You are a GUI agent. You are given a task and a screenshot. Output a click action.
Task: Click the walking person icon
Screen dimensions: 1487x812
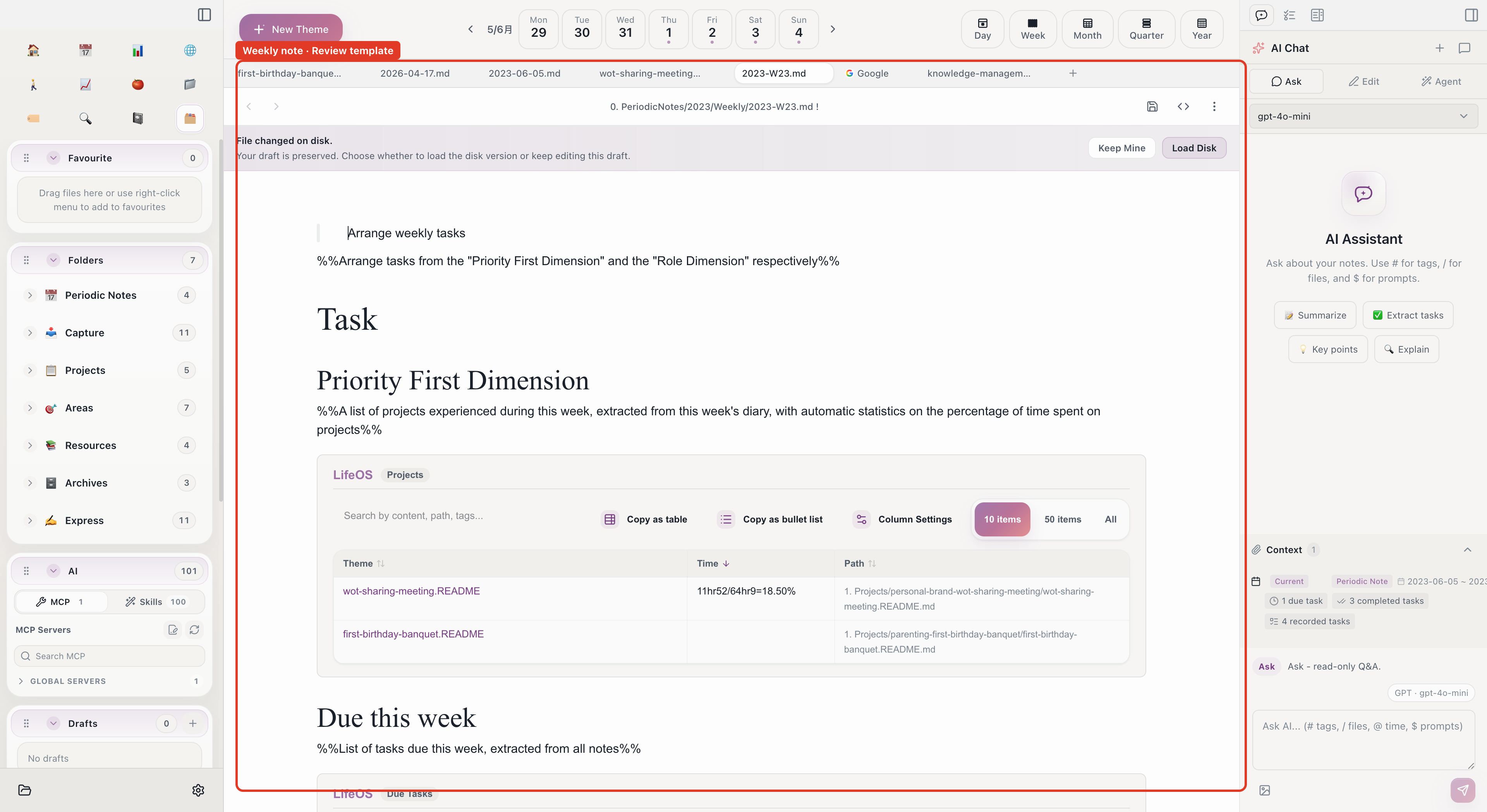pyautogui.click(x=33, y=84)
